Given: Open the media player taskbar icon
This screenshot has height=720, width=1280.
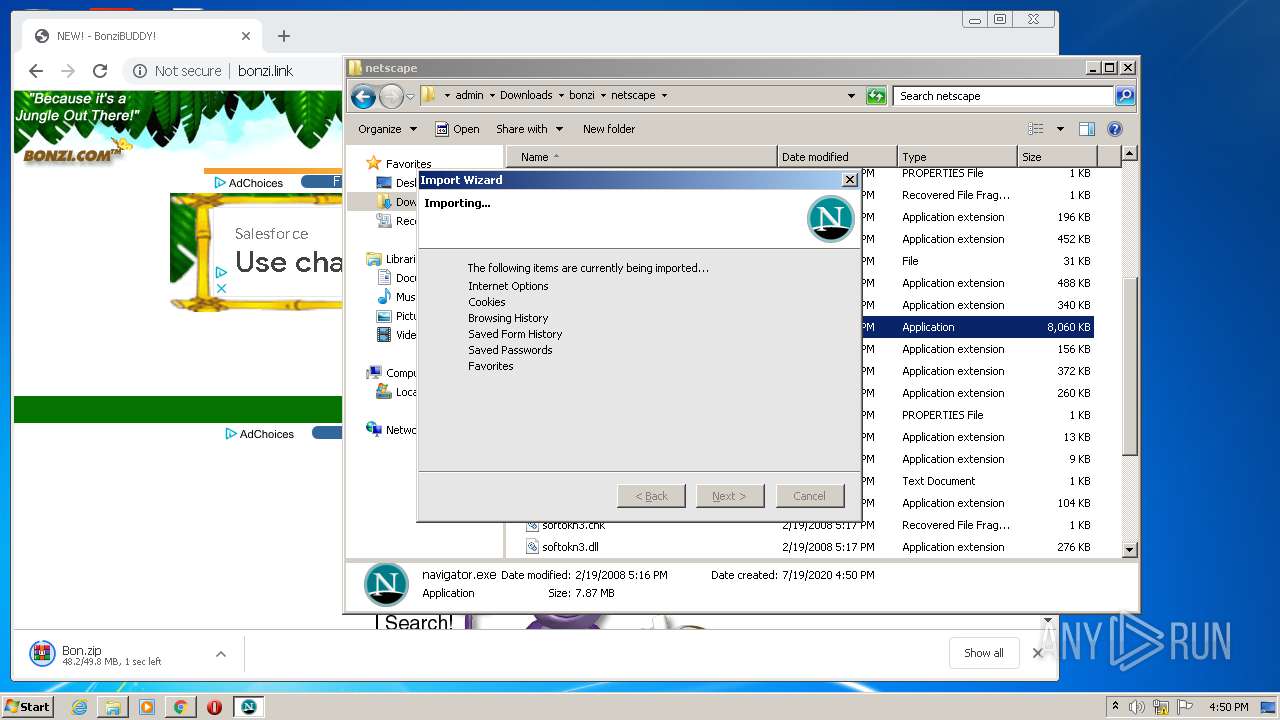Looking at the screenshot, I should (x=147, y=707).
